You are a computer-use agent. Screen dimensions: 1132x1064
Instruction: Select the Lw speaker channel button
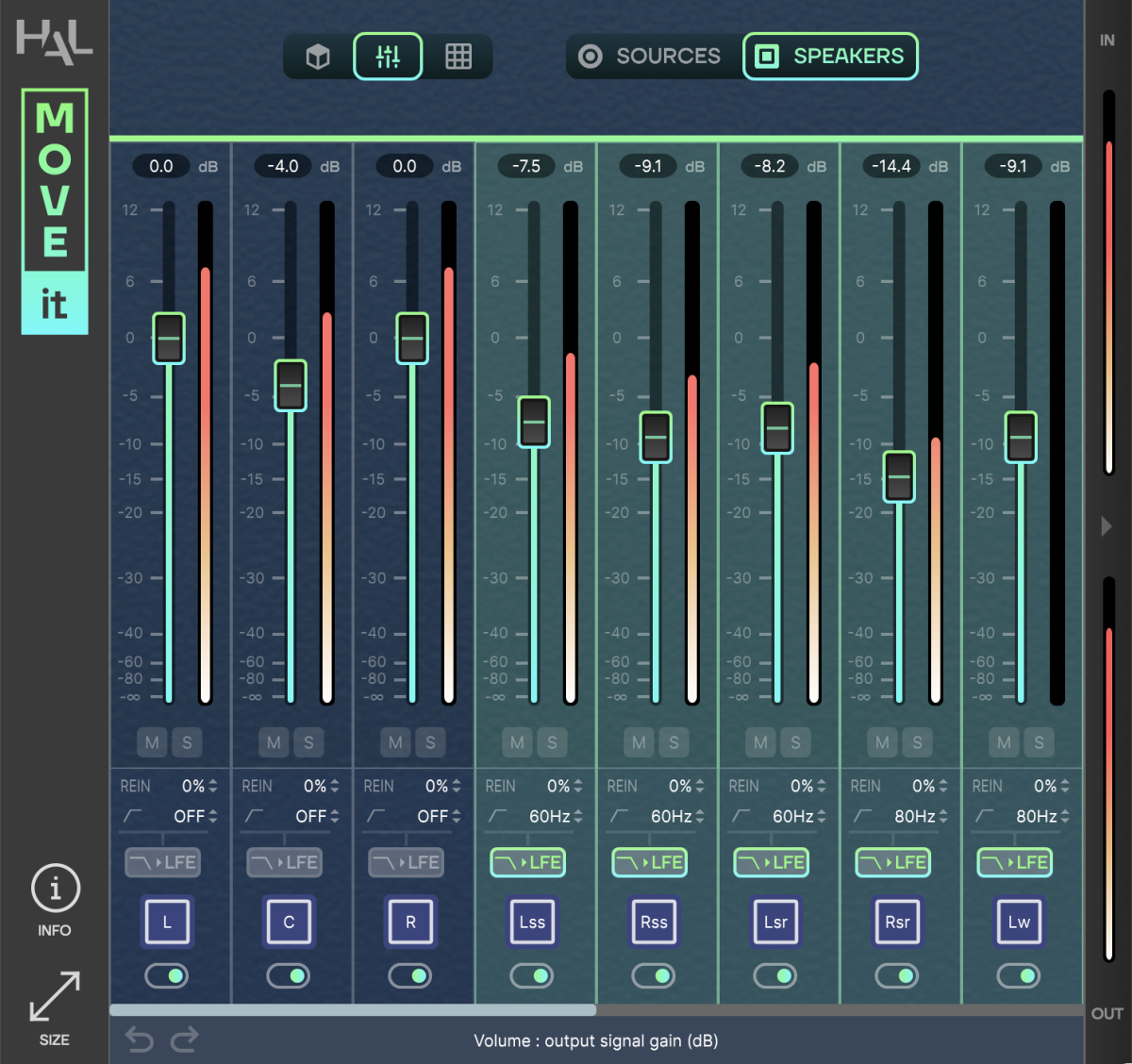[1019, 922]
